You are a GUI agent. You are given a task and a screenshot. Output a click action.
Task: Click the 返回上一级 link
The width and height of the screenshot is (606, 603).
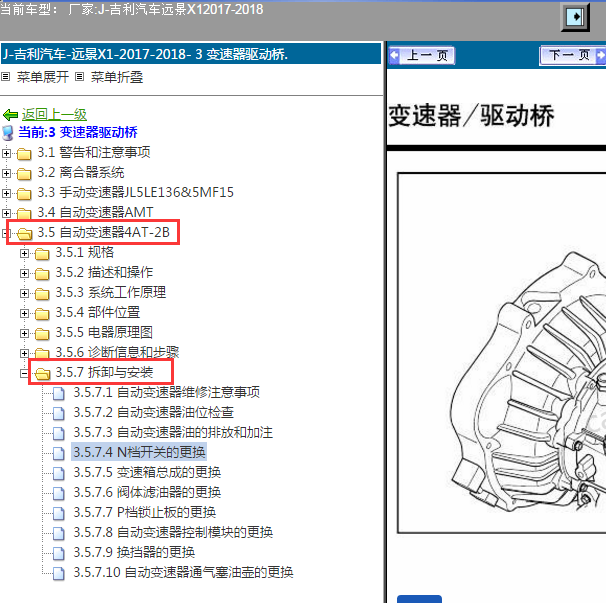pos(54,114)
